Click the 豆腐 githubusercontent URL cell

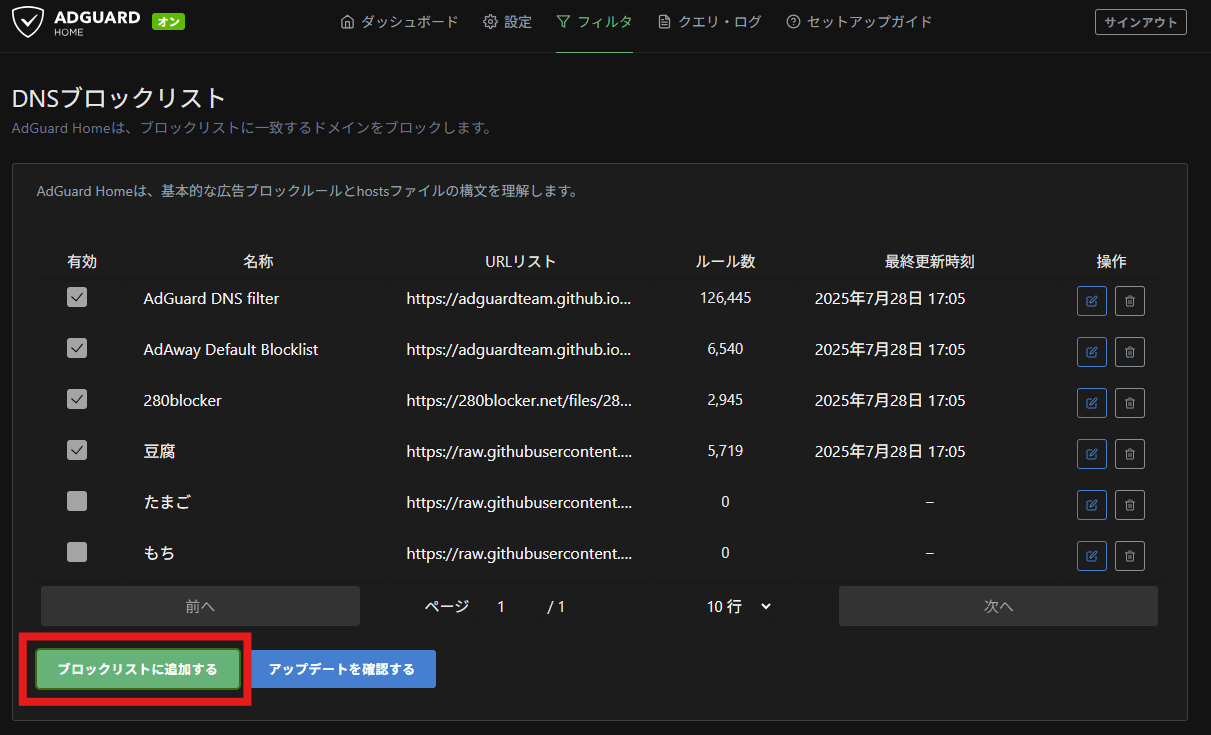[x=519, y=451]
